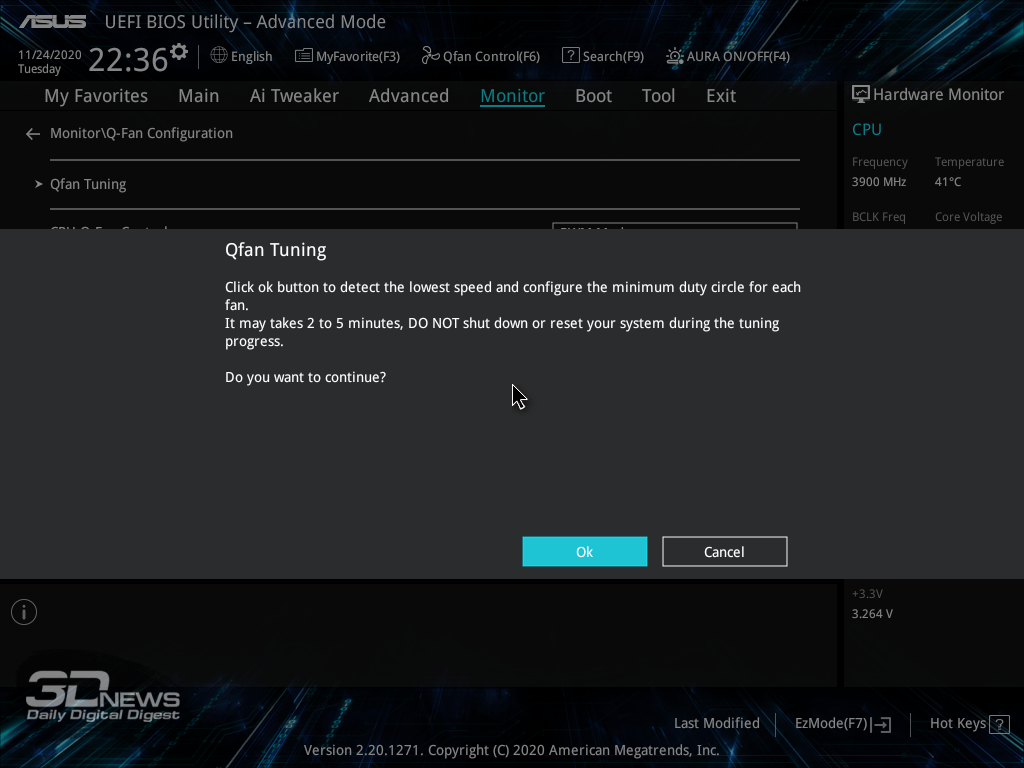The height and width of the screenshot is (768, 1024).
Task: Confirm Qfan Tuning with Ok button
Action: coord(584,552)
